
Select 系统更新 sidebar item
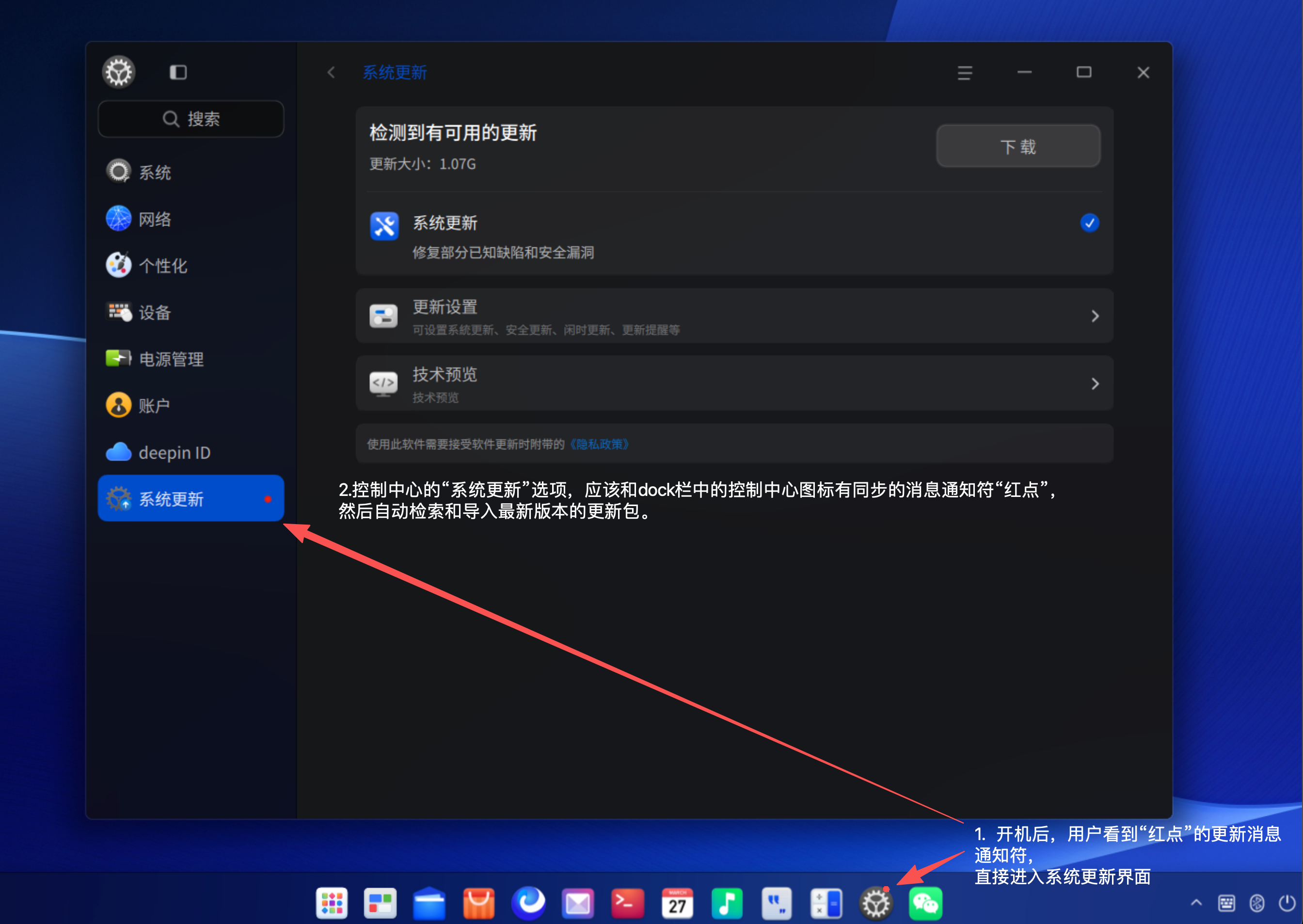pyautogui.click(x=191, y=498)
